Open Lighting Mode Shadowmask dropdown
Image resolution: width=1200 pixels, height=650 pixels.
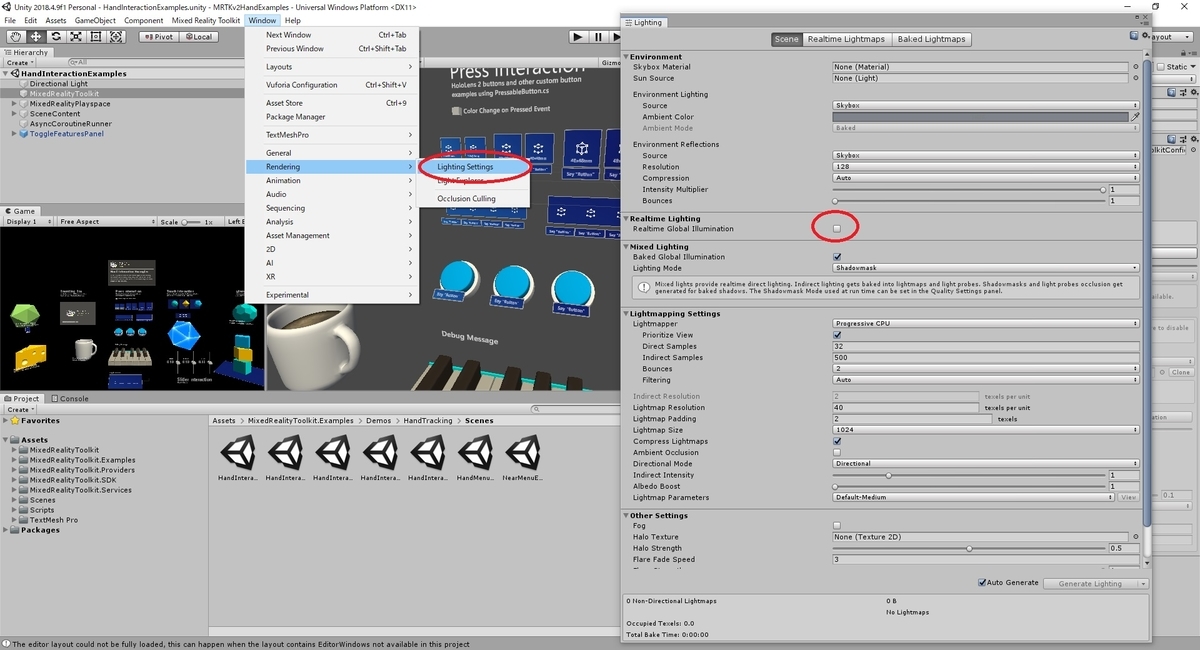coord(986,268)
